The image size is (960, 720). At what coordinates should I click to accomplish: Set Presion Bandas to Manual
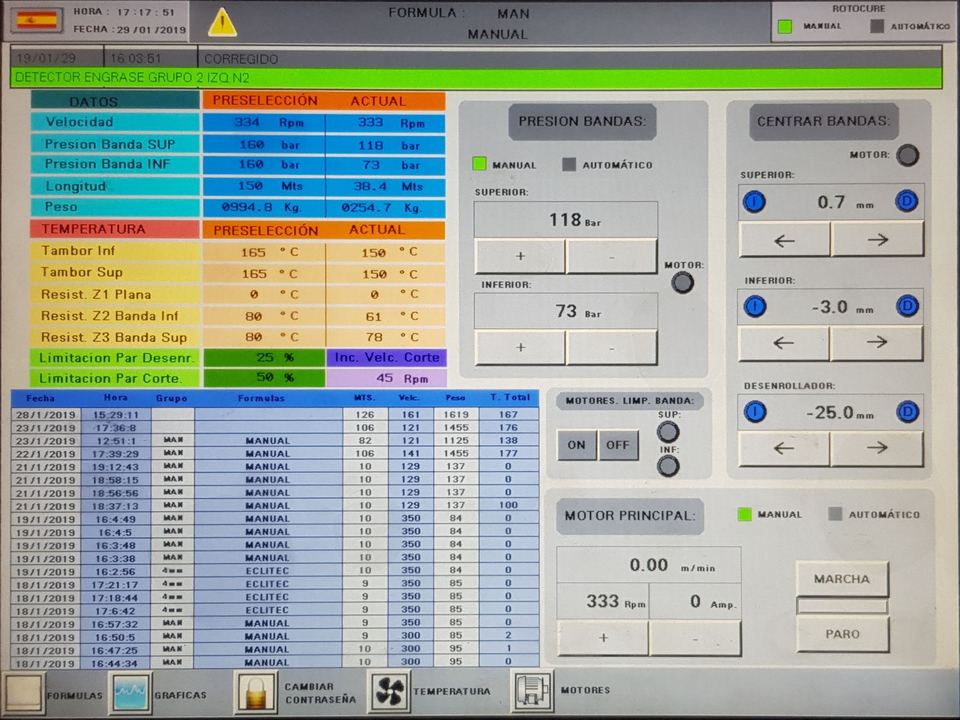pyautogui.click(x=479, y=164)
